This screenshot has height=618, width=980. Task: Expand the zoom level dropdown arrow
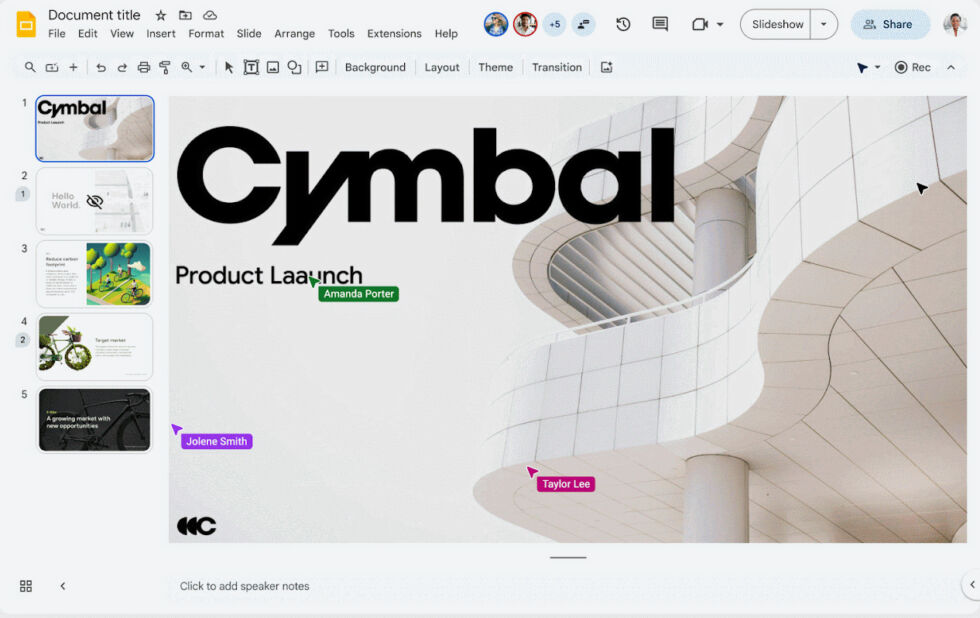pyautogui.click(x=201, y=67)
